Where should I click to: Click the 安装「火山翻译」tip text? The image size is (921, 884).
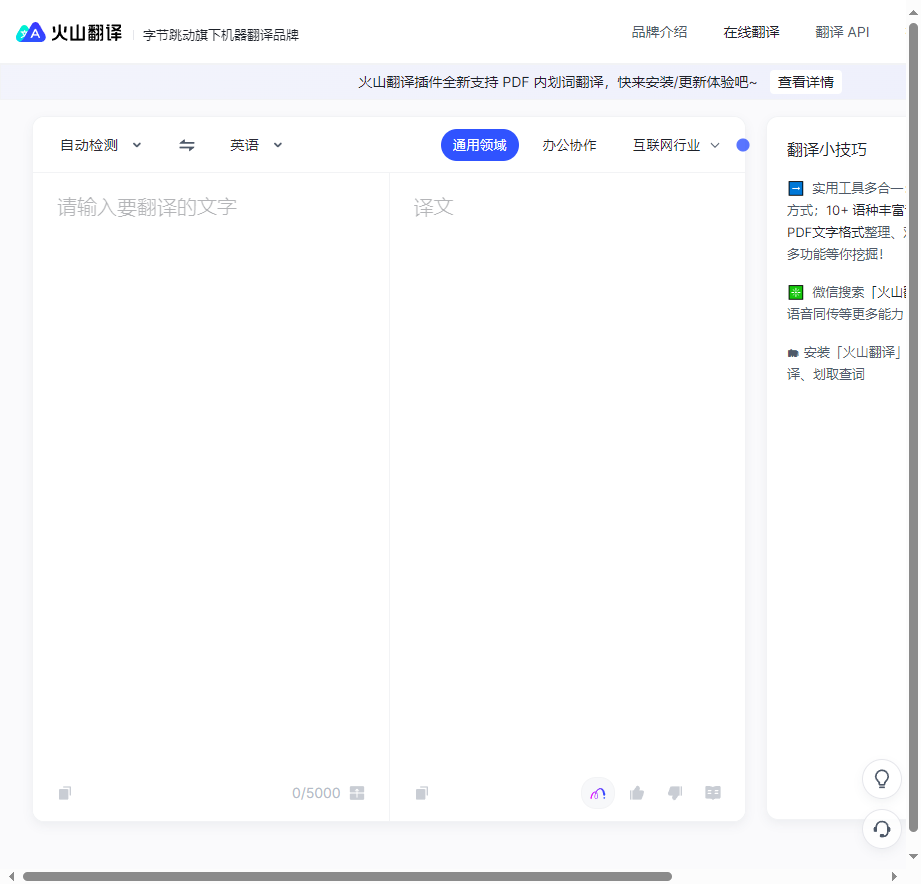tap(853, 352)
